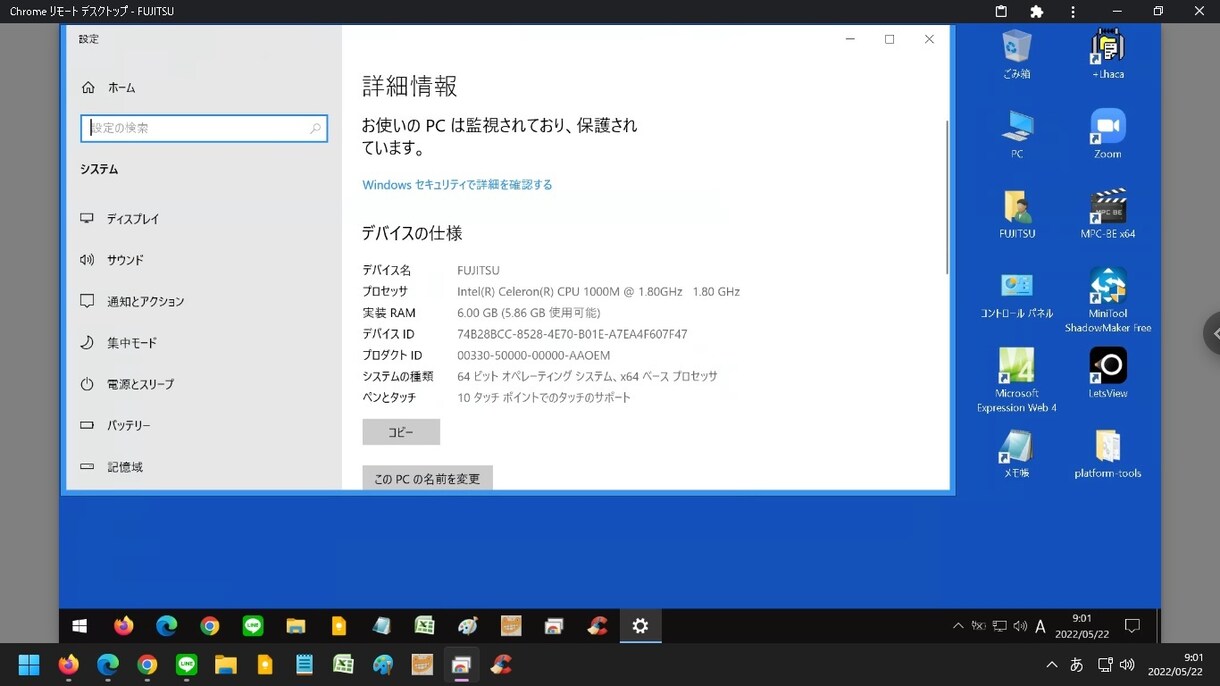
Task: Click the local taskbar volume icon
Action: coord(1127,665)
